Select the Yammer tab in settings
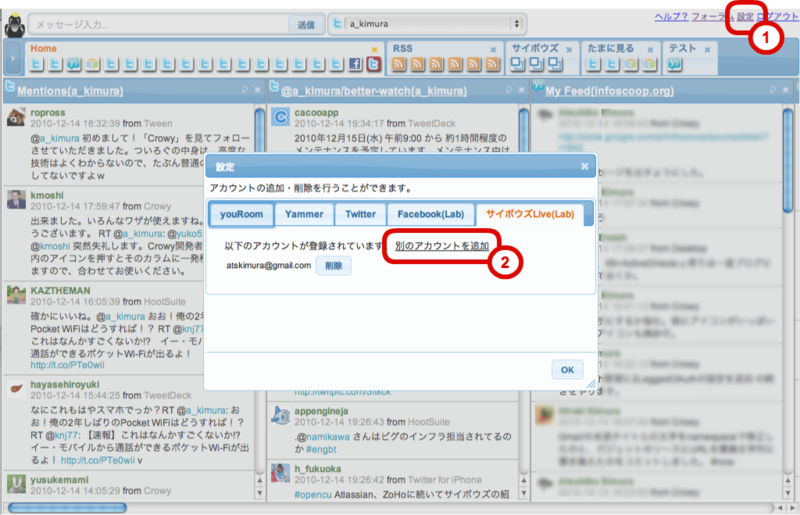This screenshot has height=515, width=800. tap(304, 214)
